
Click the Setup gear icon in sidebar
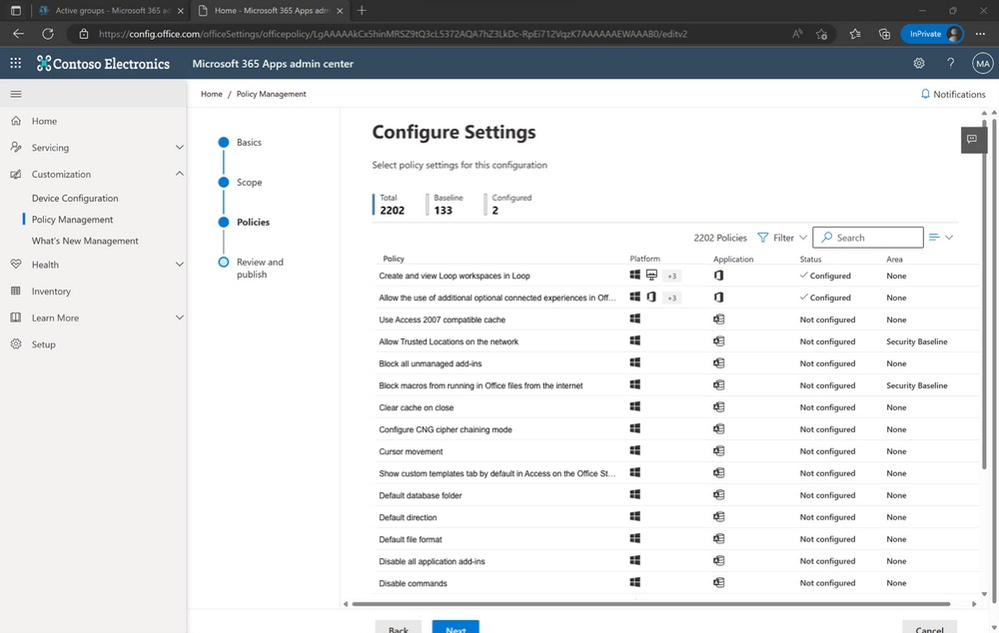coord(16,344)
